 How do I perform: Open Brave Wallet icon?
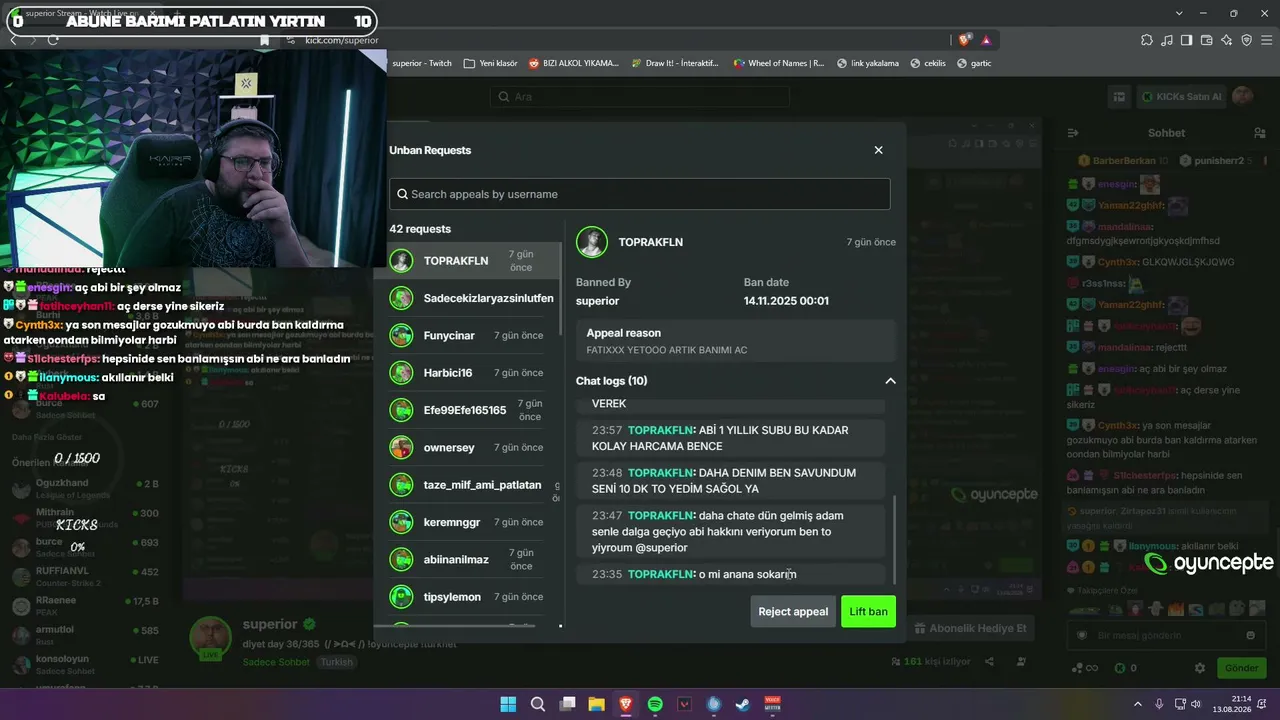(x=1206, y=40)
